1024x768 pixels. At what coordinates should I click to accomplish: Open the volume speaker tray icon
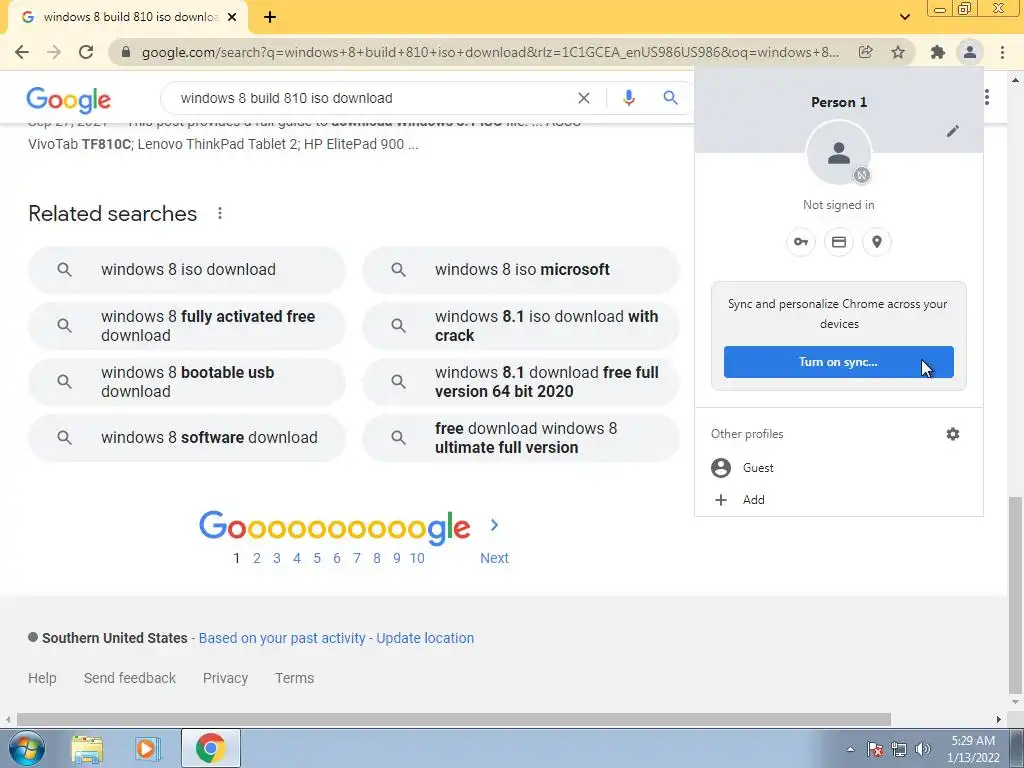(x=923, y=749)
